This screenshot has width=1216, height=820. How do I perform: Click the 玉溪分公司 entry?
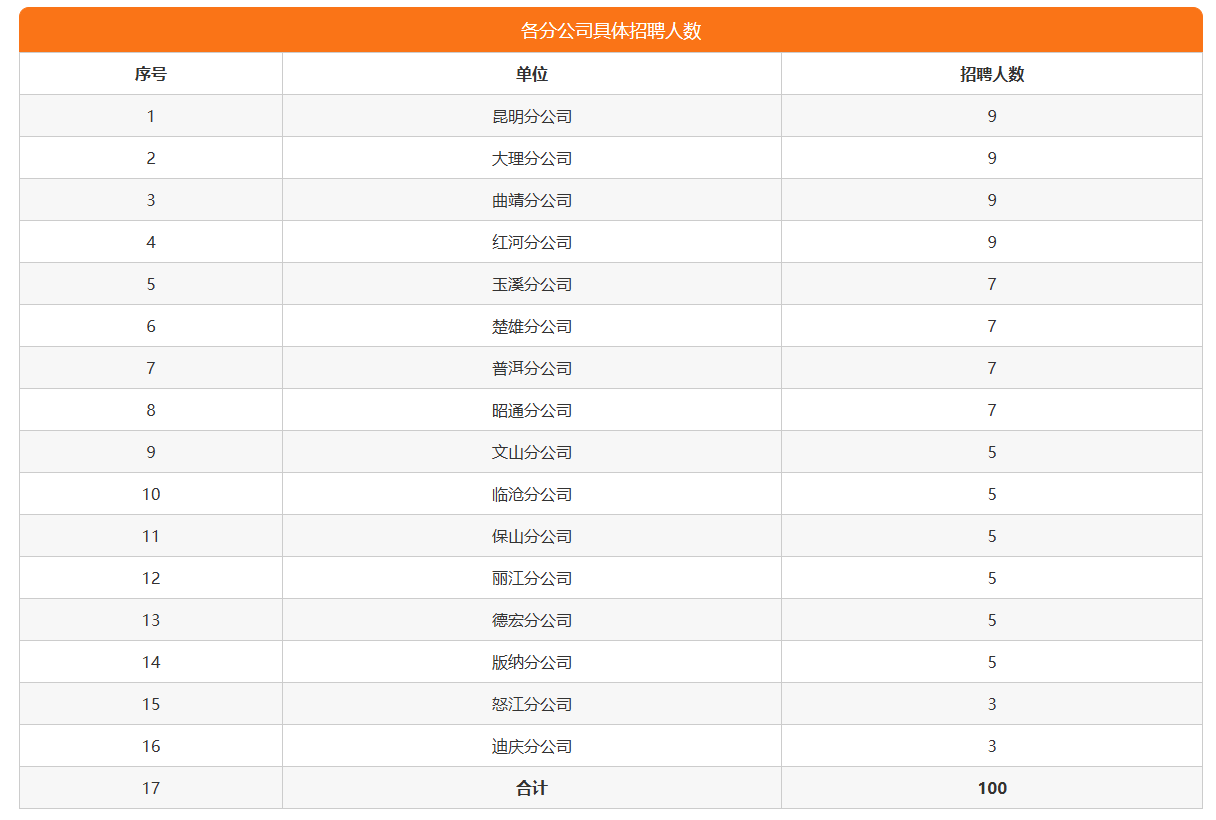pos(531,284)
